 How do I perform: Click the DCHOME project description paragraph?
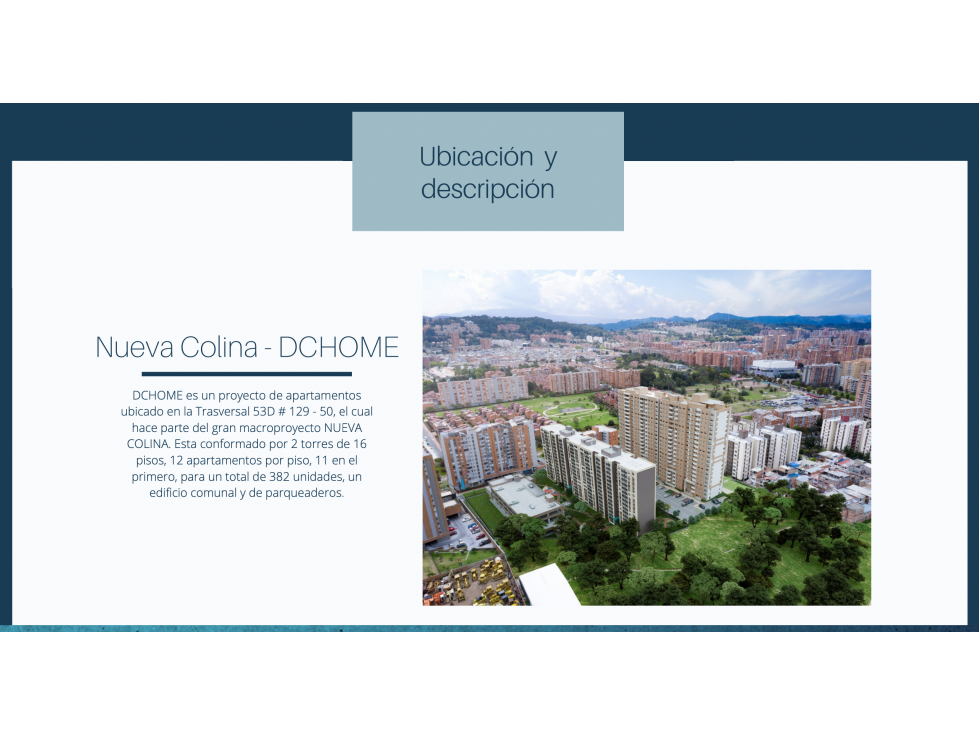(x=247, y=444)
